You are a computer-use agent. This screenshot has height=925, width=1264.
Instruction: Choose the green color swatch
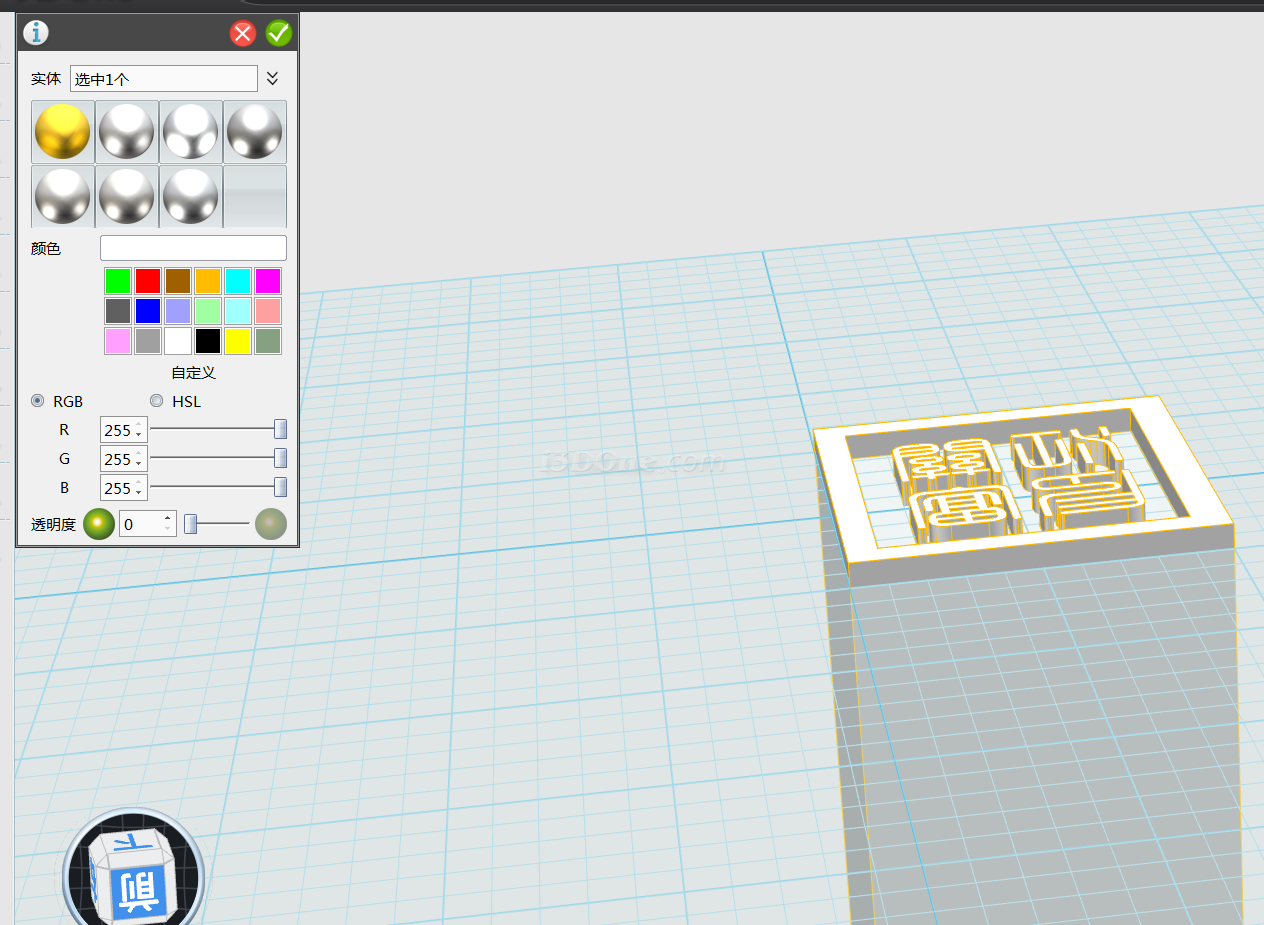click(x=118, y=281)
